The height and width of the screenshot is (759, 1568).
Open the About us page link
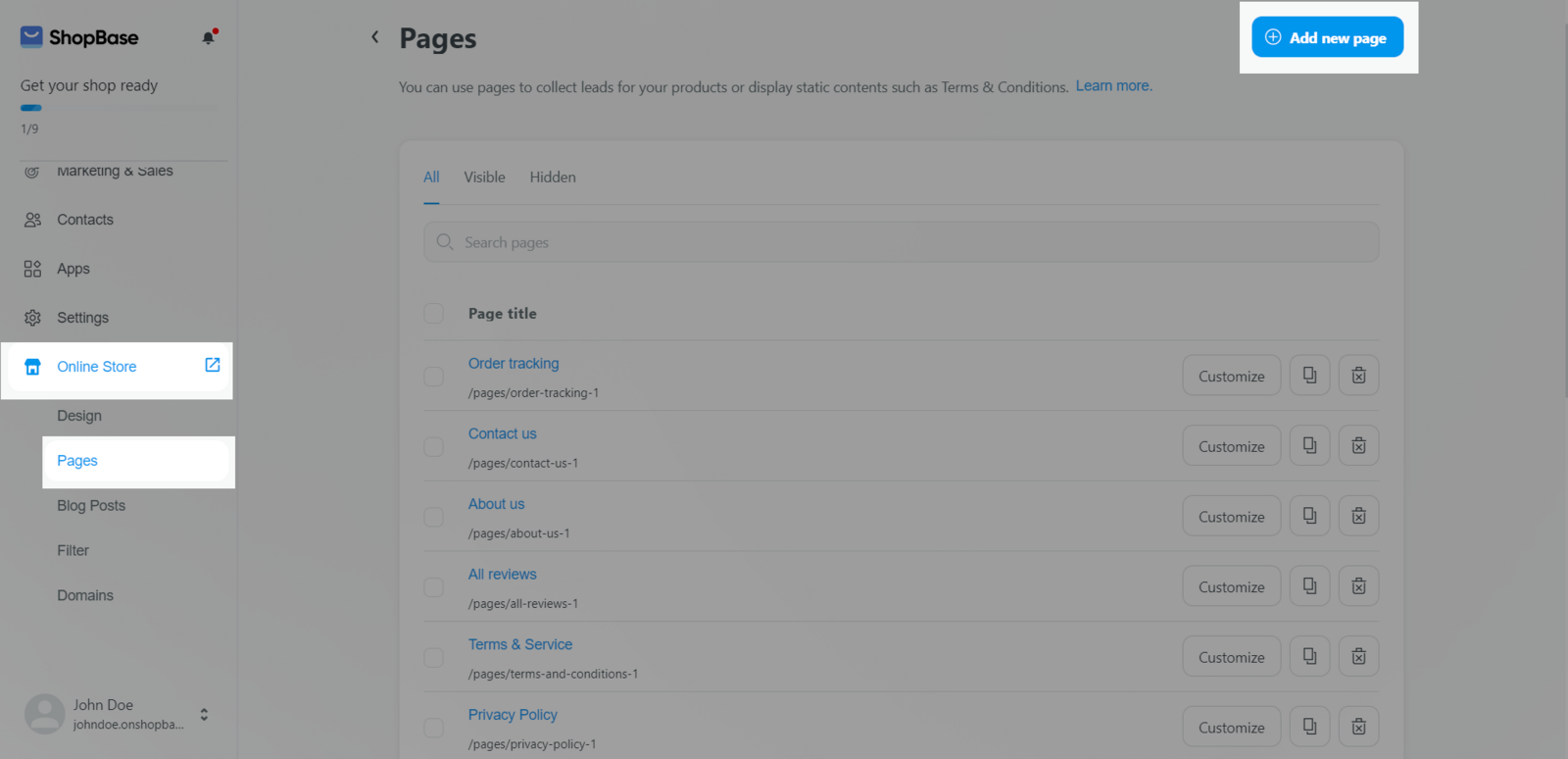pyautogui.click(x=497, y=504)
